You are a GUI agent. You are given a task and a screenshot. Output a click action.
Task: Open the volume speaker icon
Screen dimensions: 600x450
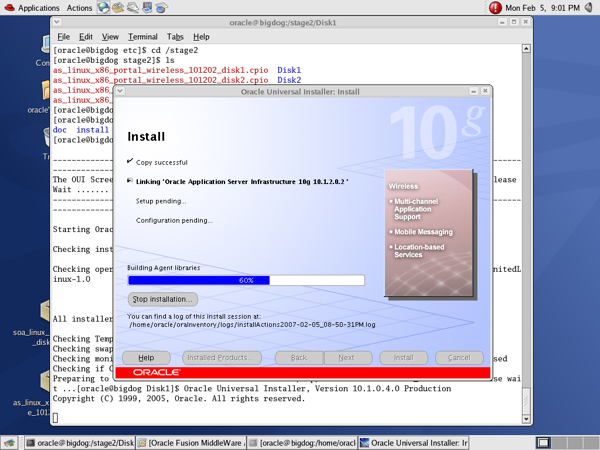coord(589,7)
